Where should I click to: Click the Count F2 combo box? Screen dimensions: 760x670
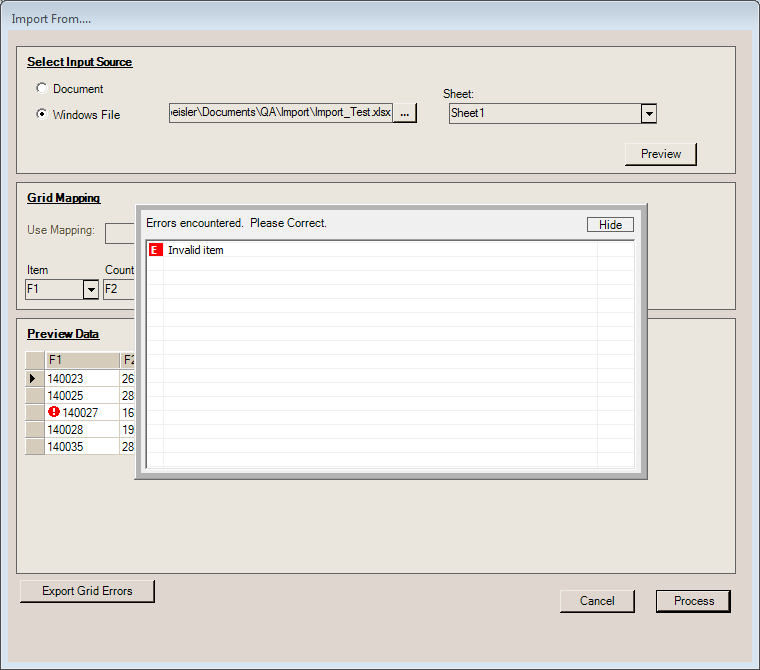click(x=119, y=289)
